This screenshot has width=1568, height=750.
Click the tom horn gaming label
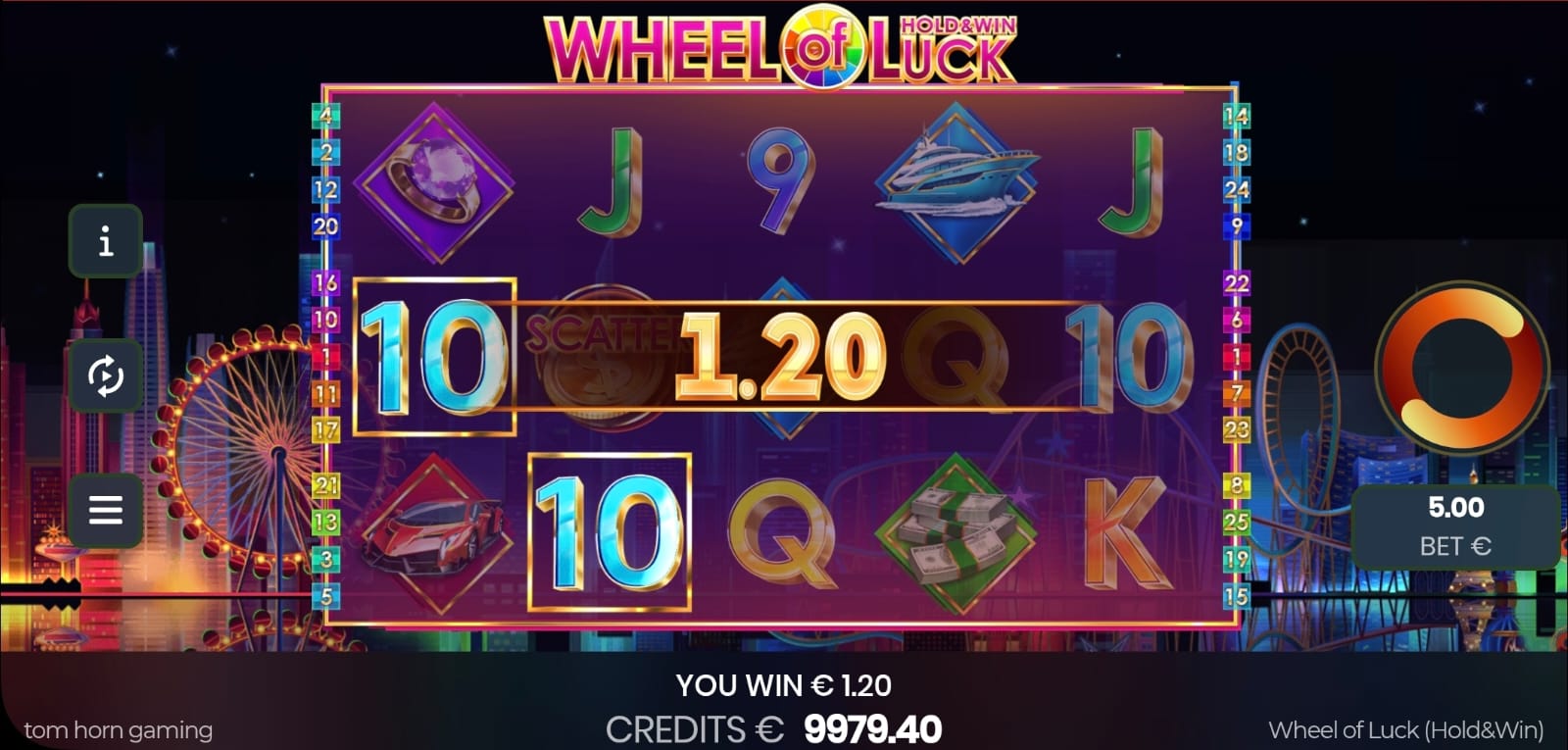tap(119, 730)
